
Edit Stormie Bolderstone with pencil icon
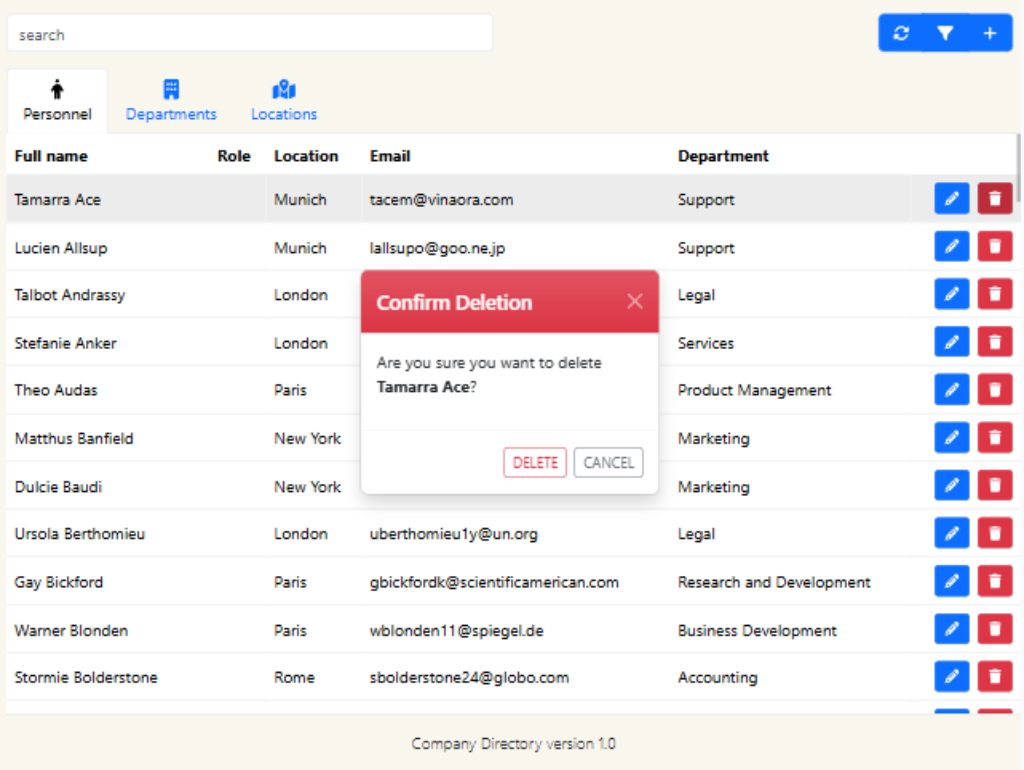click(x=952, y=677)
